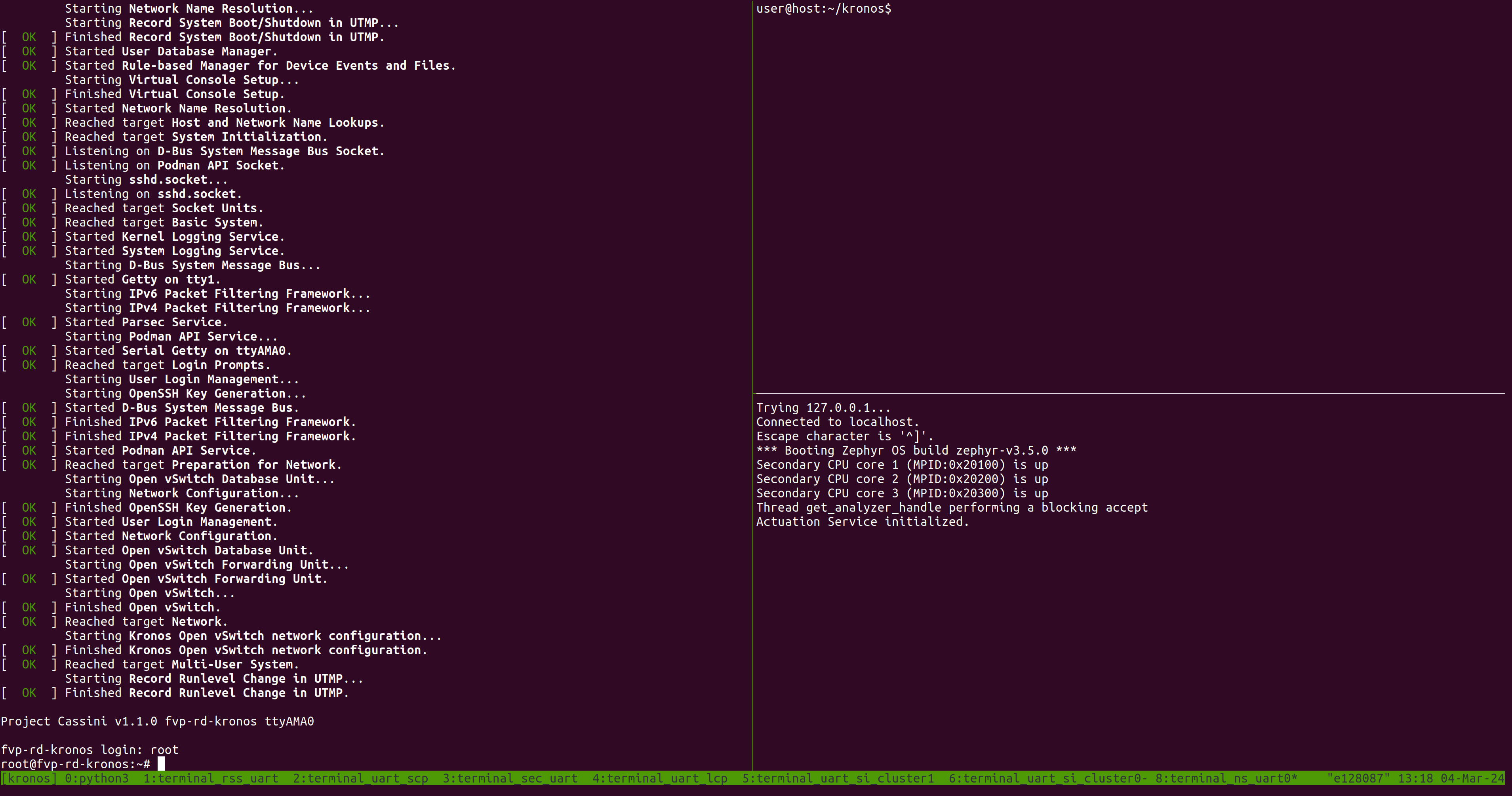Screen dimensions: 1512x796
Task: Click 'Started Network Name Resolution.' line
Action: tap(179, 109)
